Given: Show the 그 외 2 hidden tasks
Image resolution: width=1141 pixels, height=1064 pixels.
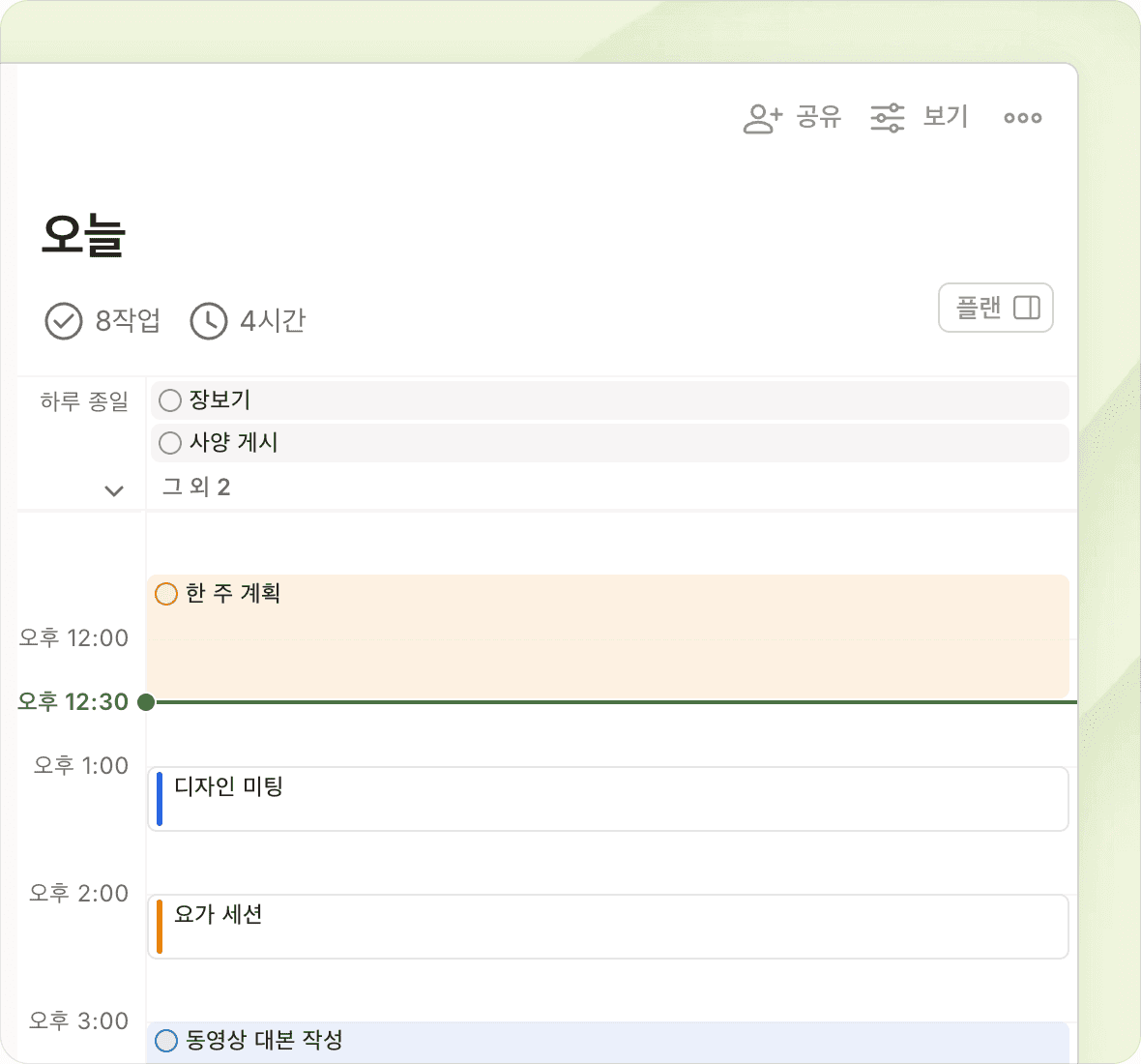Looking at the screenshot, I should tap(196, 487).
